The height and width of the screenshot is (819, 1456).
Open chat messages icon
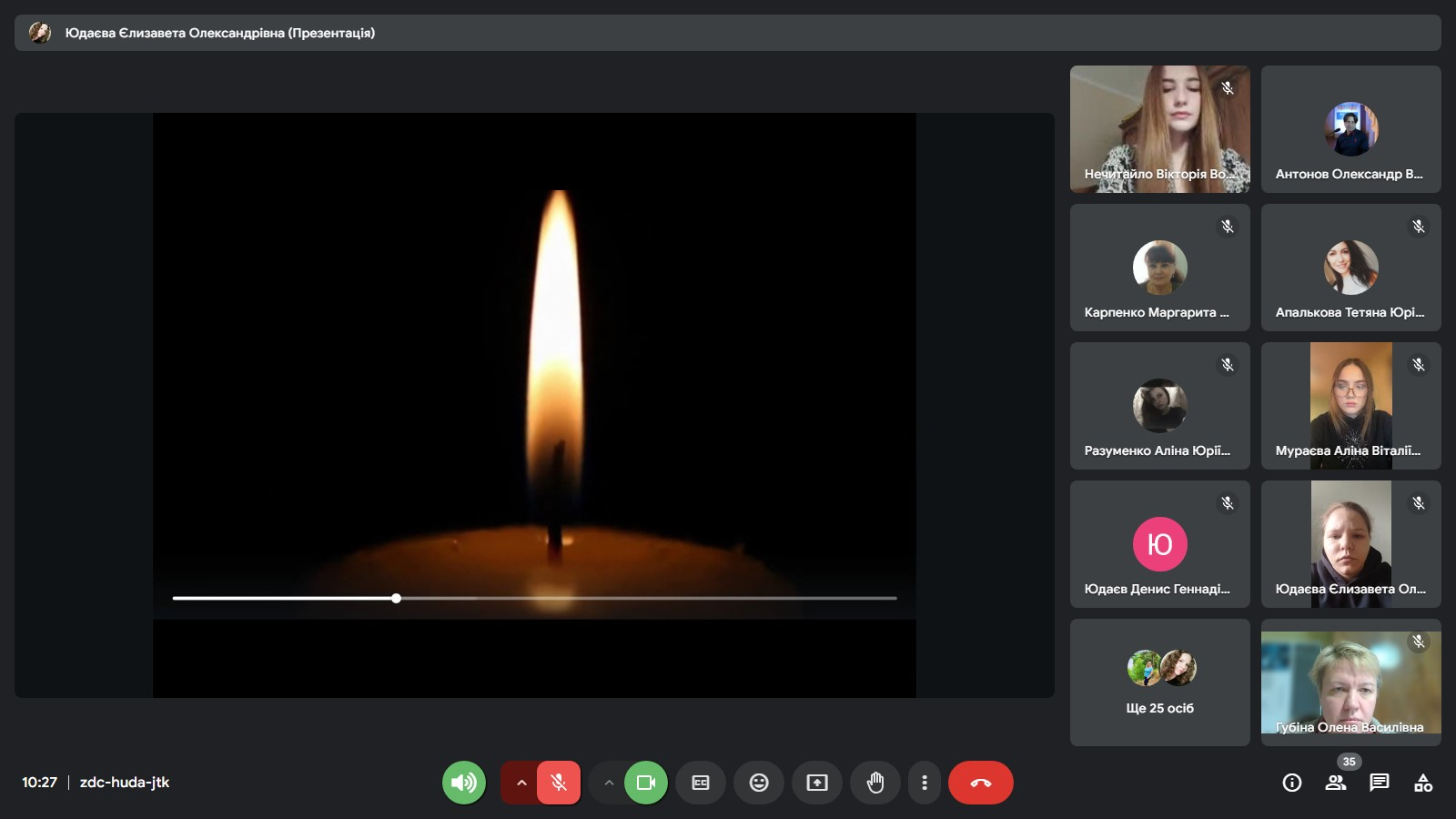(1380, 783)
